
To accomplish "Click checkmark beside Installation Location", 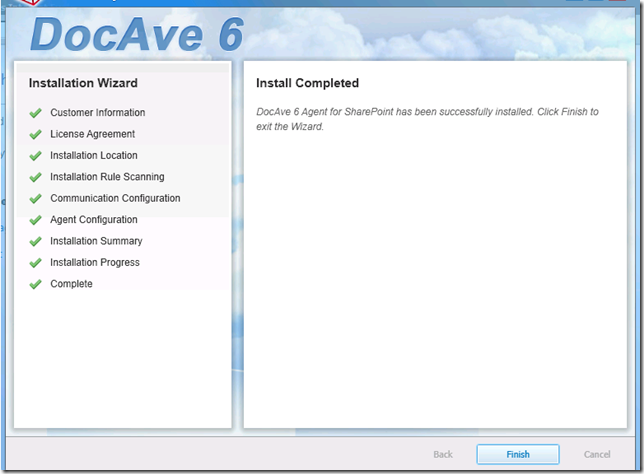I will (36, 156).
